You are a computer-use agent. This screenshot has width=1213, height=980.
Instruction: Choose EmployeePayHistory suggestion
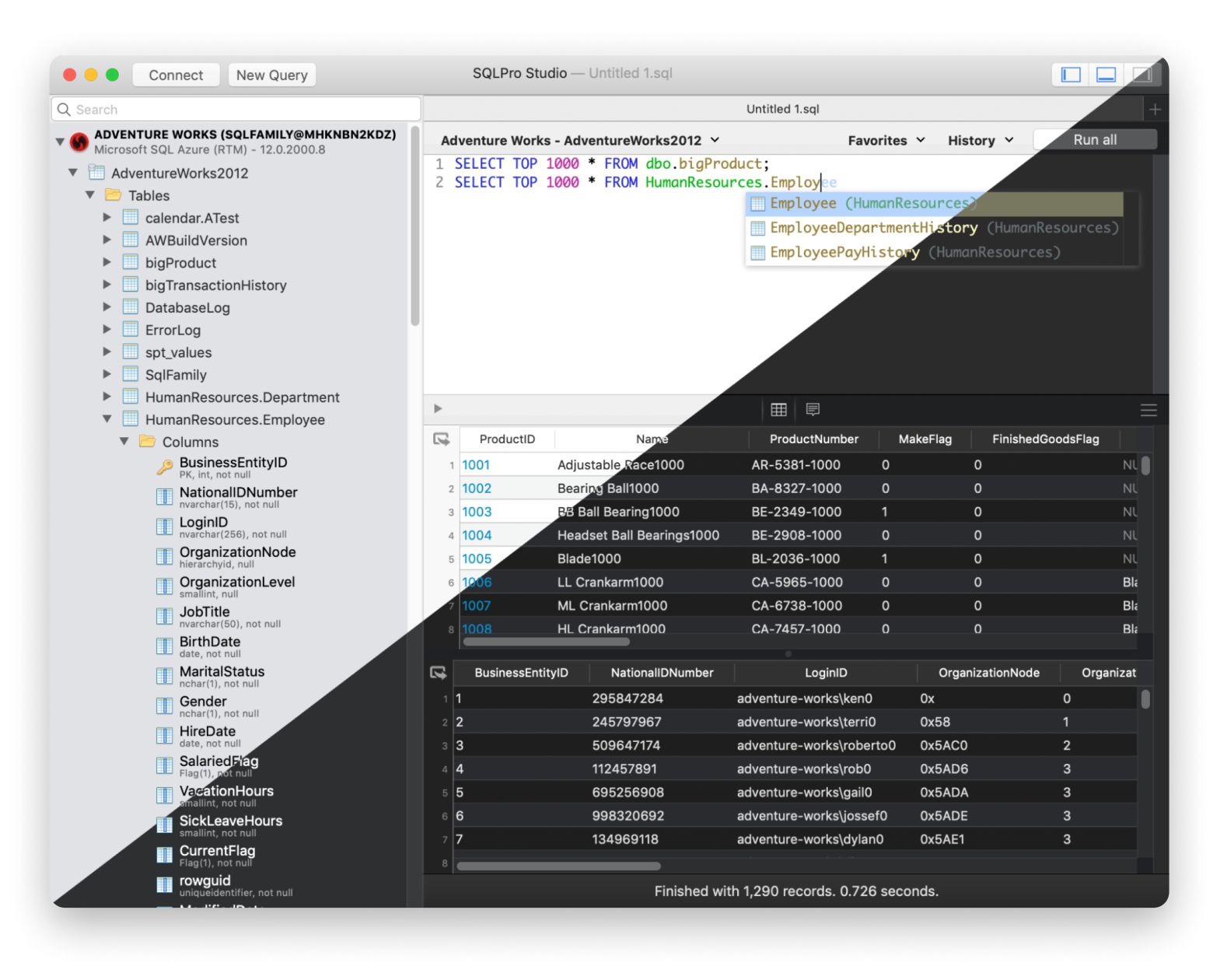pos(935,253)
